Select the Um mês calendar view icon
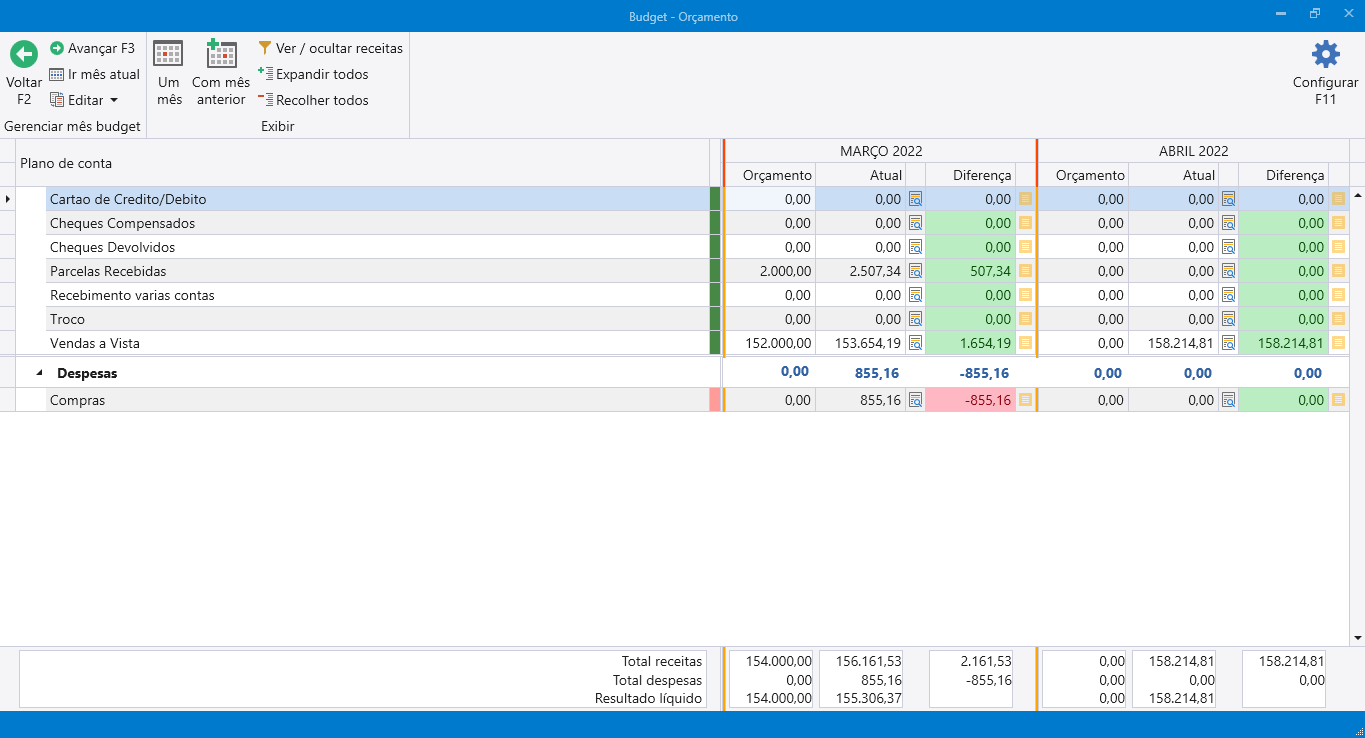This screenshot has height=738, width=1365. coord(168,54)
